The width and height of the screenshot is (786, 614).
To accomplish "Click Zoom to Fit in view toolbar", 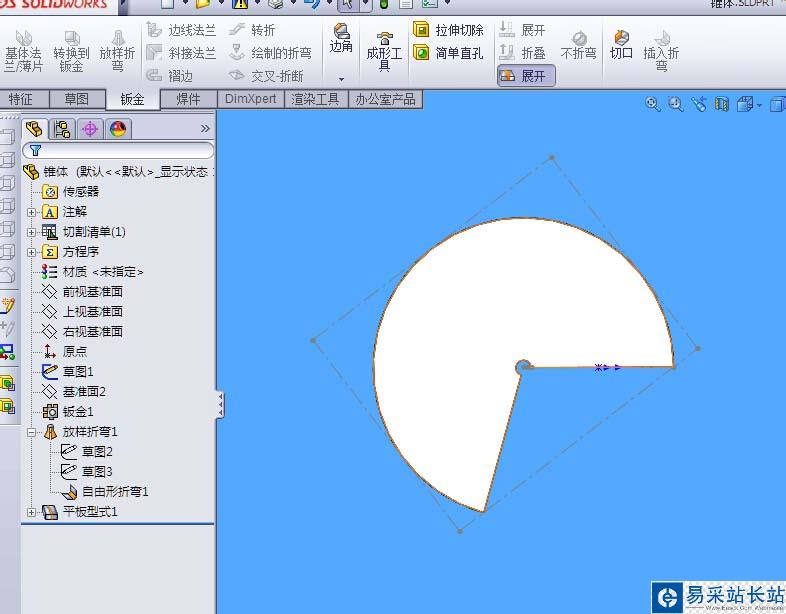I will [x=652, y=104].
